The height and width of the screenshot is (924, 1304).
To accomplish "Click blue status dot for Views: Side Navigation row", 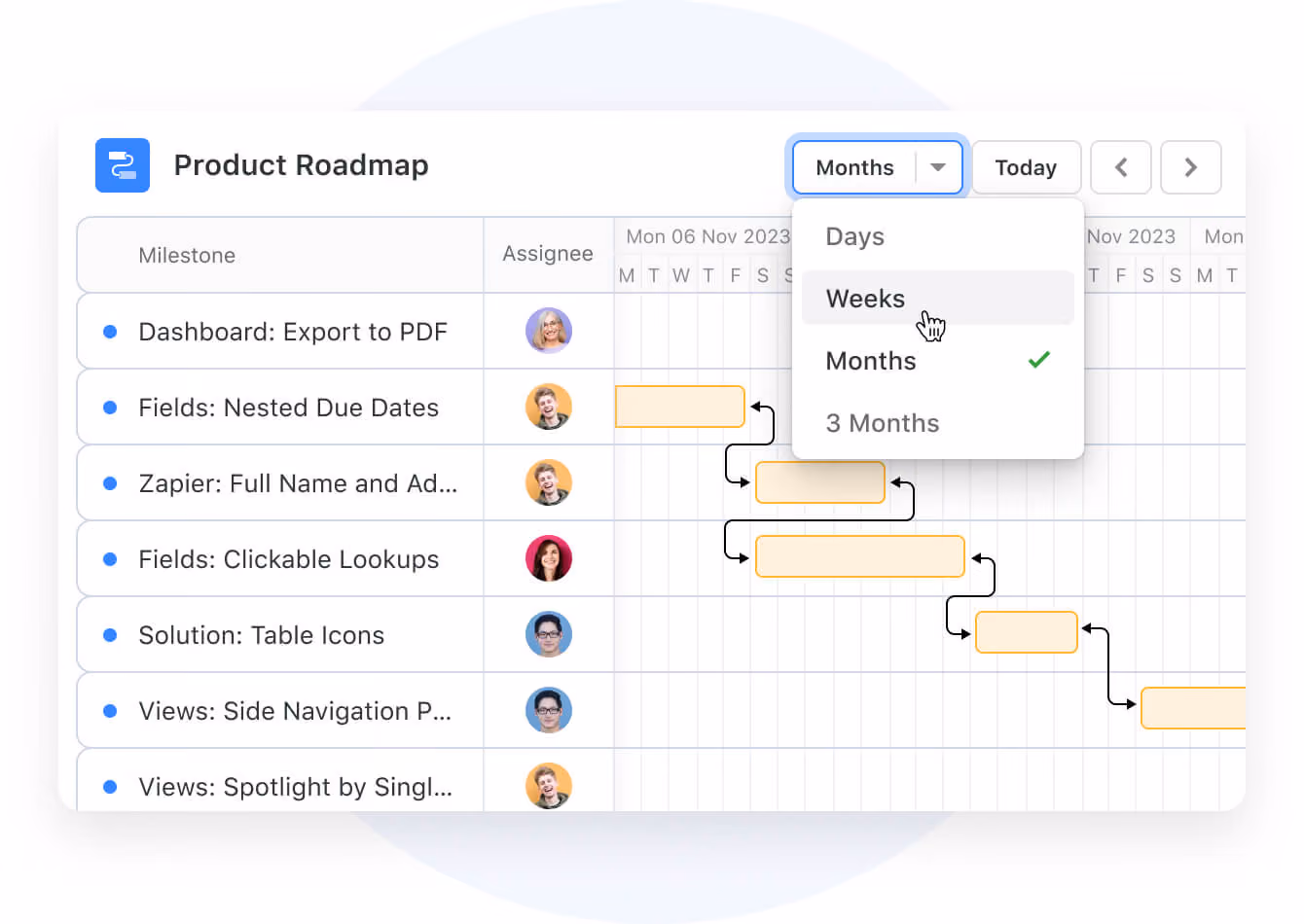I will point(110,711).
